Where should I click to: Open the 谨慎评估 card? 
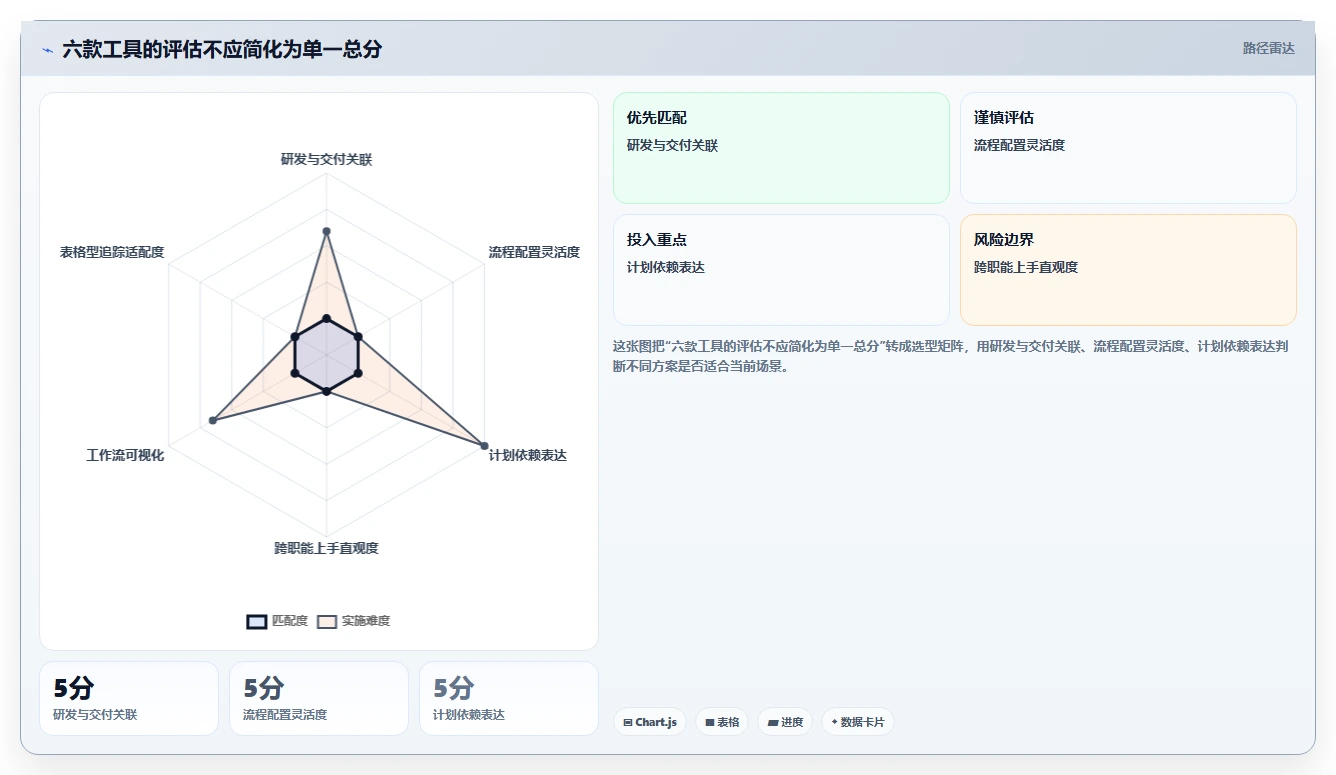coord(1128,148)
